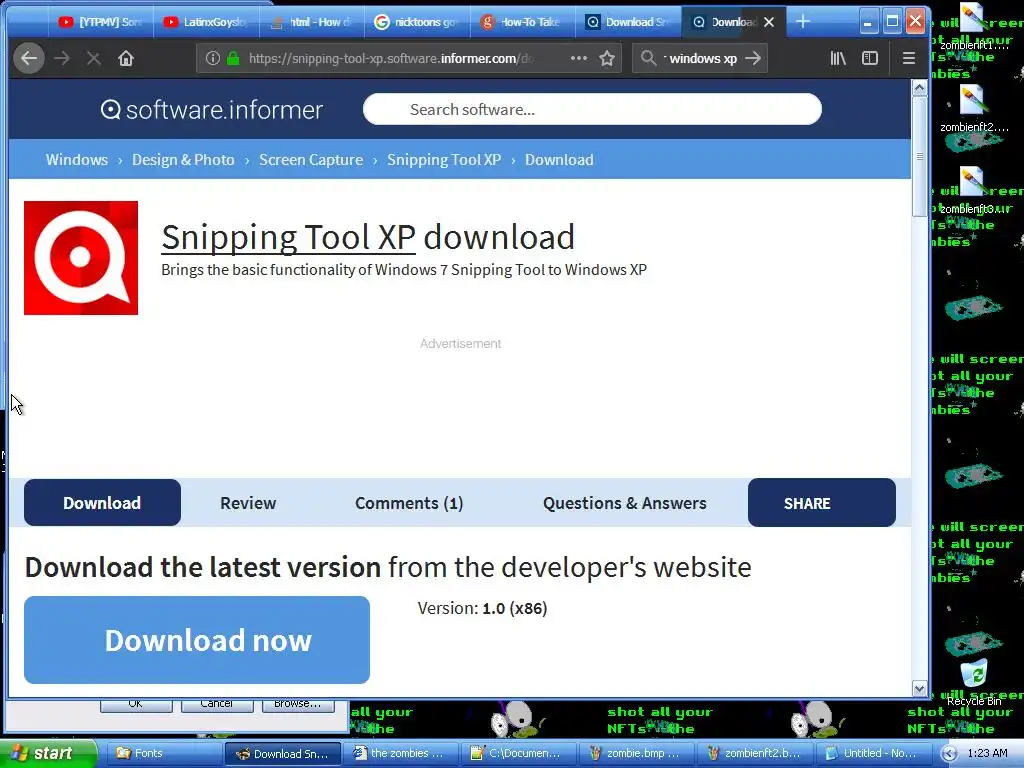Click the software.informer logo
Screen dimensions: 1024x768
[212, 110]
